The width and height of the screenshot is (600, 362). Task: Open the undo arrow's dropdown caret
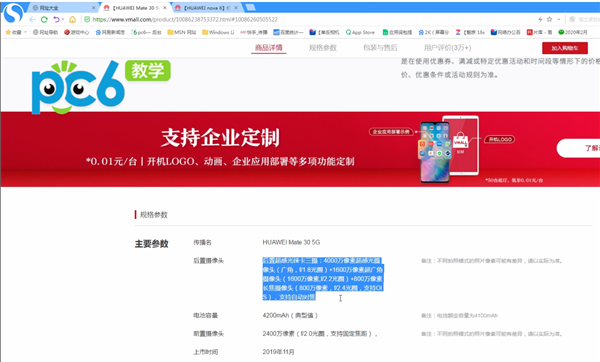[62, 20]
